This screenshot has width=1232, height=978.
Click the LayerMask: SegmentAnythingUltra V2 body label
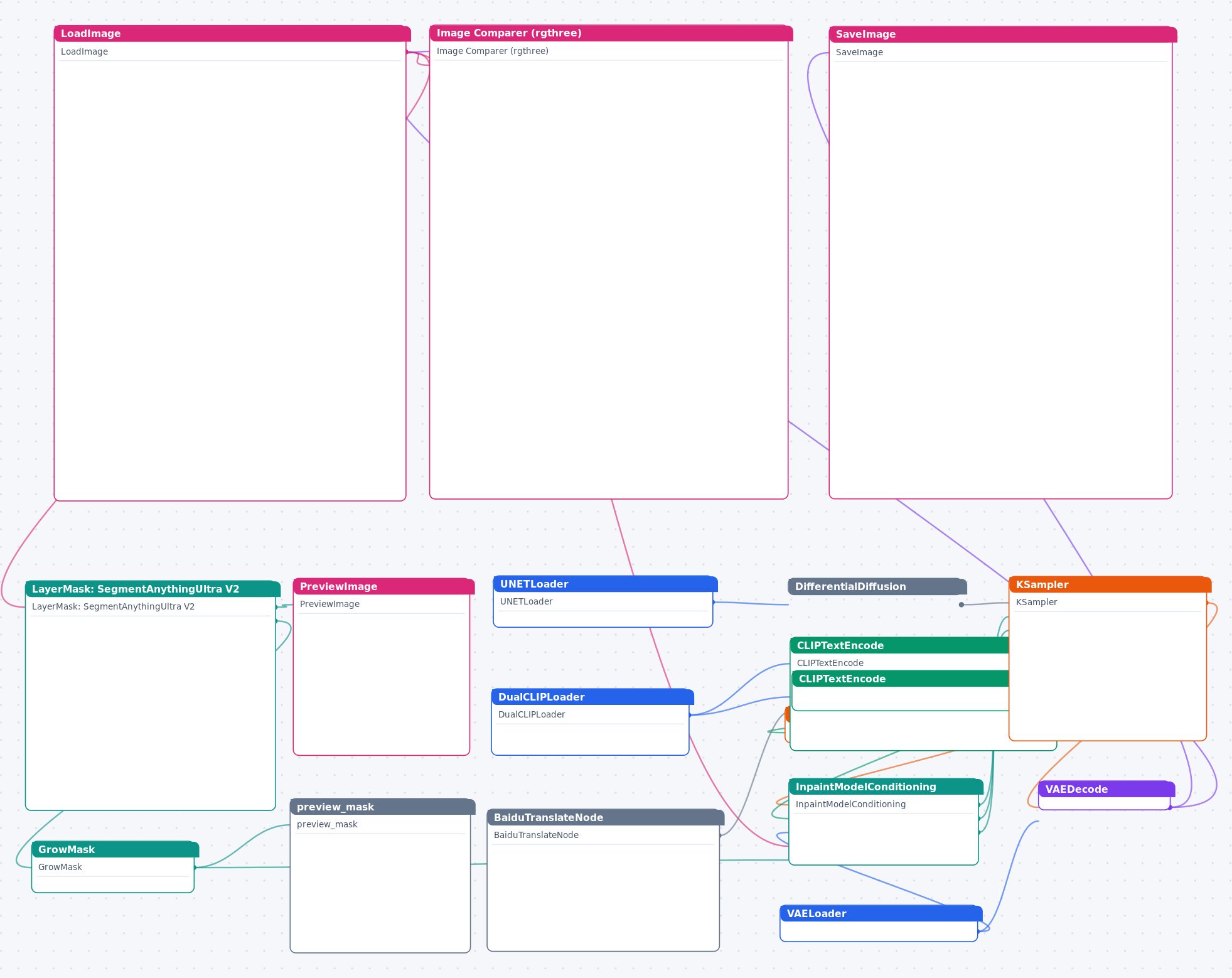(x=113, y=606)
